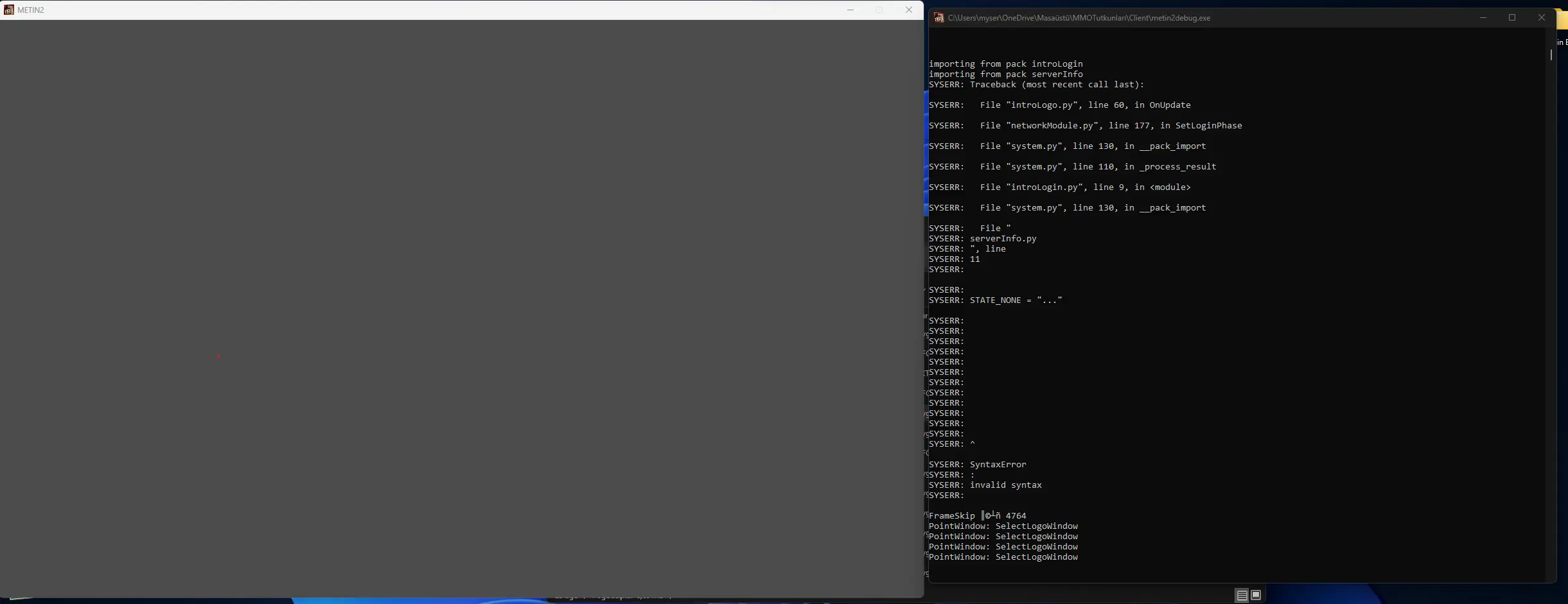Click the 'STATE_NONE = "..."' line
The image size is (1568, 604).
pos(996,300)
